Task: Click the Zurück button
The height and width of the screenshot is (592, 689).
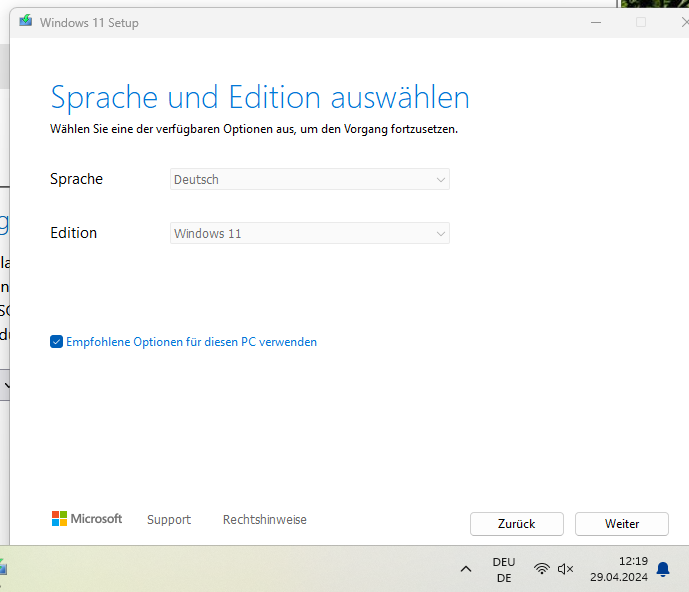Action: click(x=517, y=524)
